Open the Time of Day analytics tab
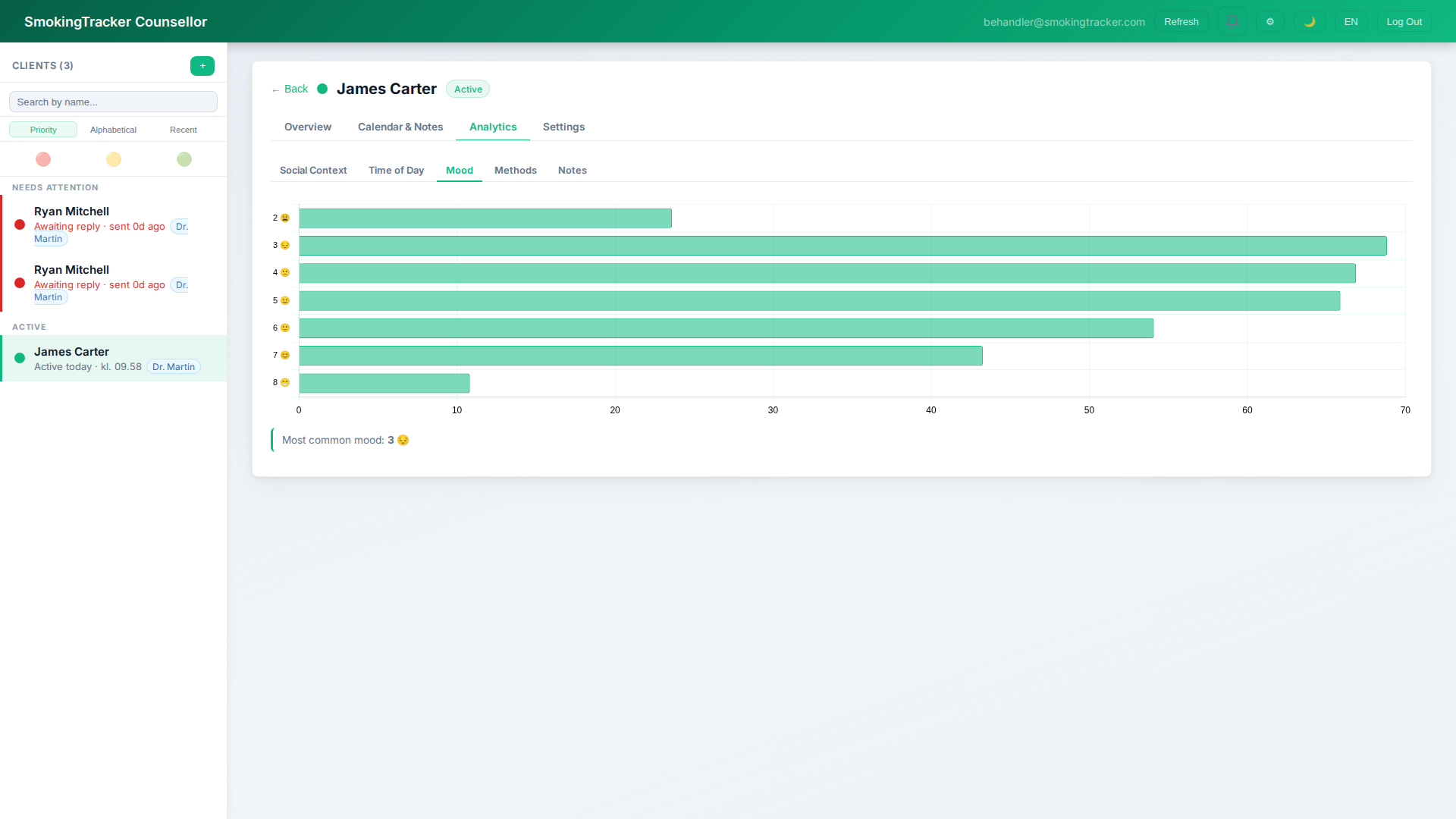This screenshot has width=1456, height=819. [x=396, y=170]
